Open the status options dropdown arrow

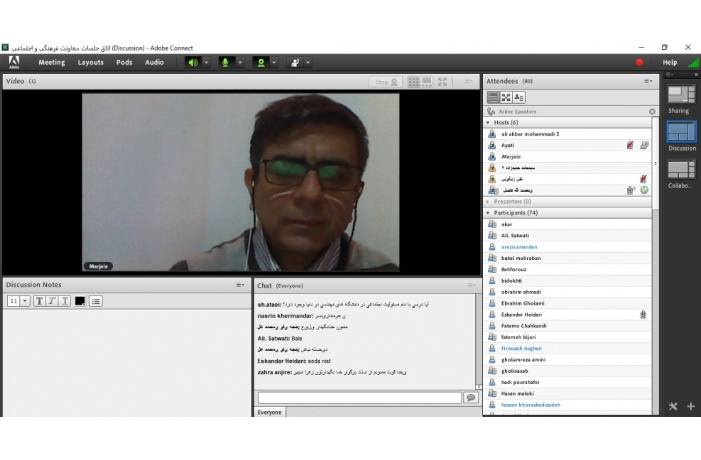[308, 63]
